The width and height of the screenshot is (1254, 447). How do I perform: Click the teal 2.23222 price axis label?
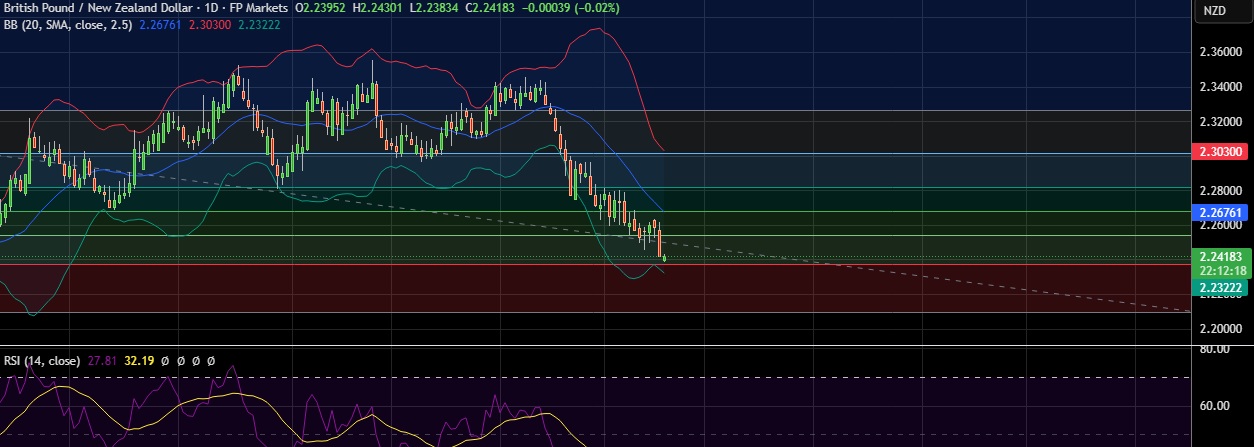click(1220, 287)
